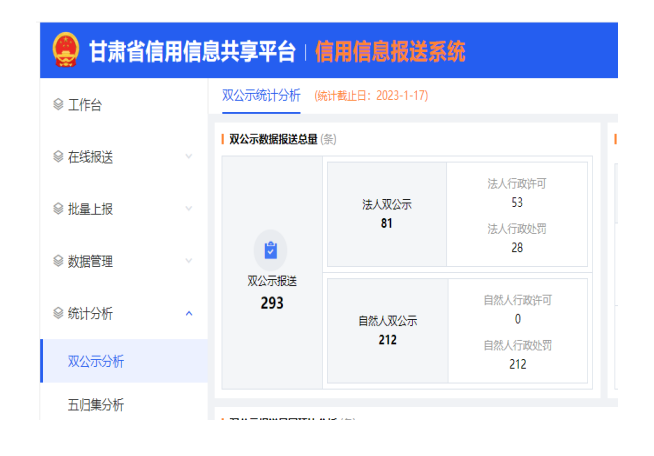Click the 统计分析 sidebar icon
654x456 pixels.
point(57,313)
